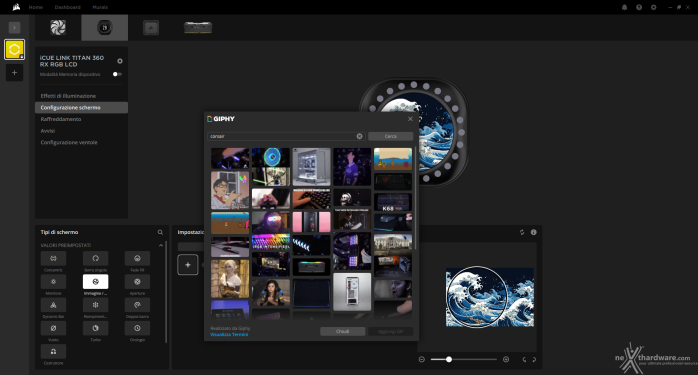Go to Murals tab

pos(100,7)
